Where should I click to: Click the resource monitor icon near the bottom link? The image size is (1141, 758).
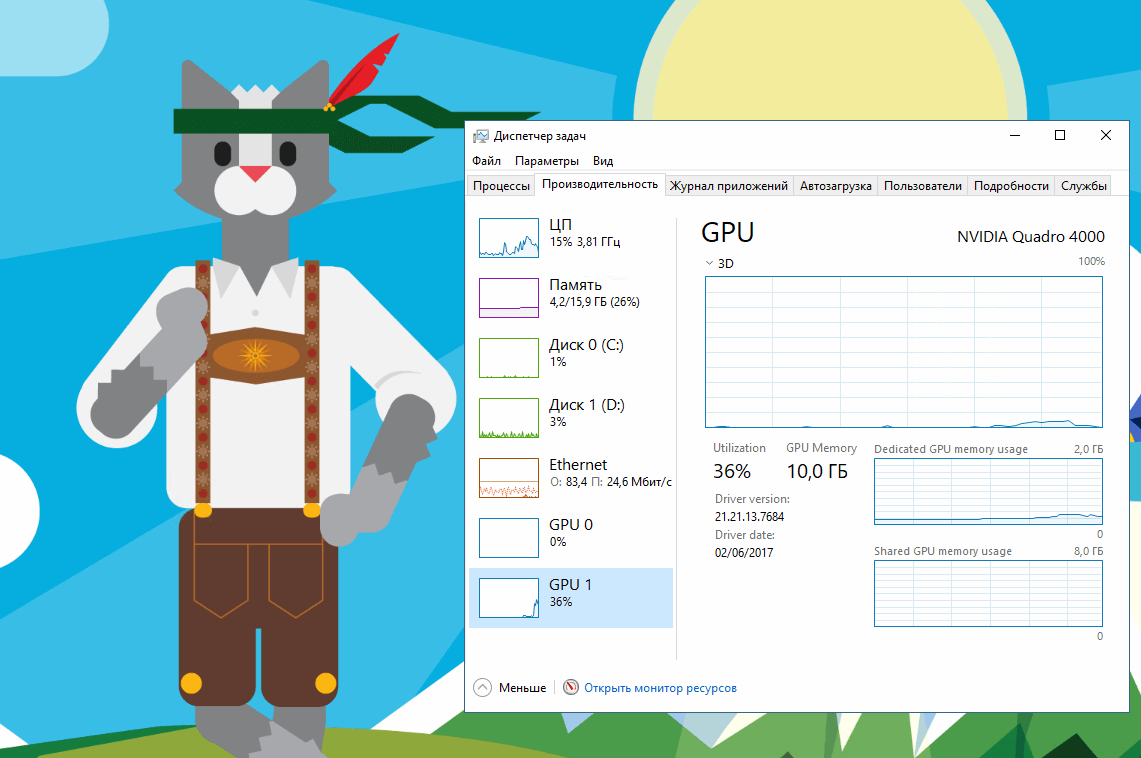[571, 687]
